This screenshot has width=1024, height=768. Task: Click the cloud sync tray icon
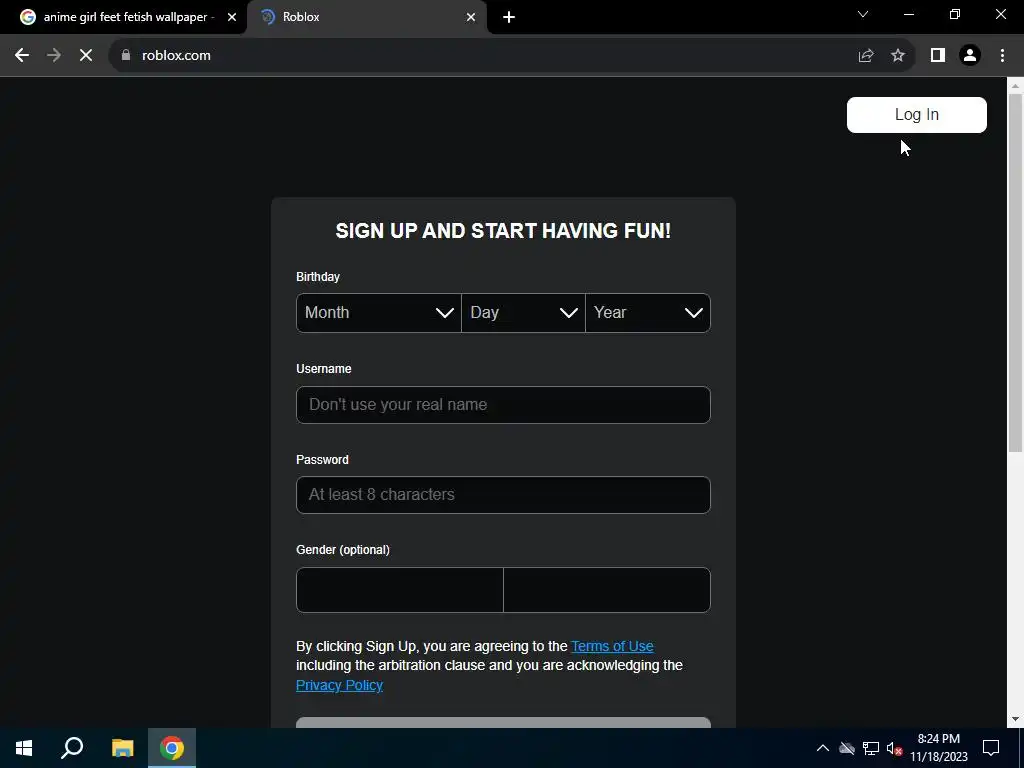[x=847, y=748]
